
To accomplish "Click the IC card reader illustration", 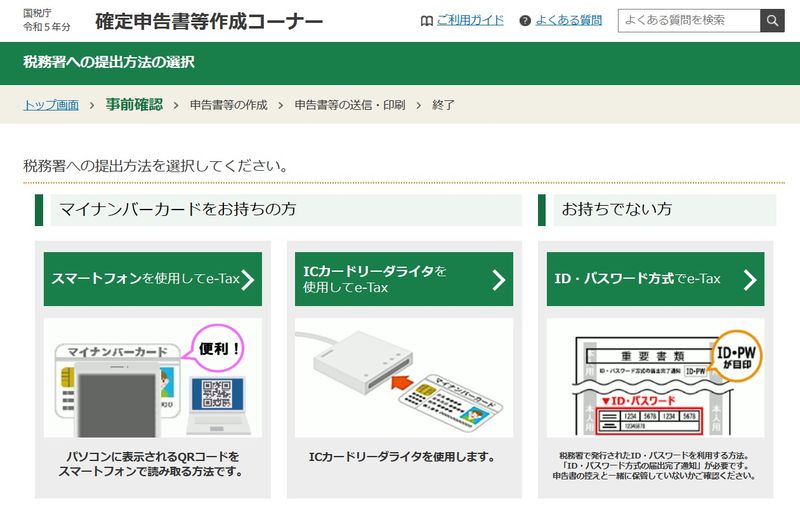I will coord(404,378).
